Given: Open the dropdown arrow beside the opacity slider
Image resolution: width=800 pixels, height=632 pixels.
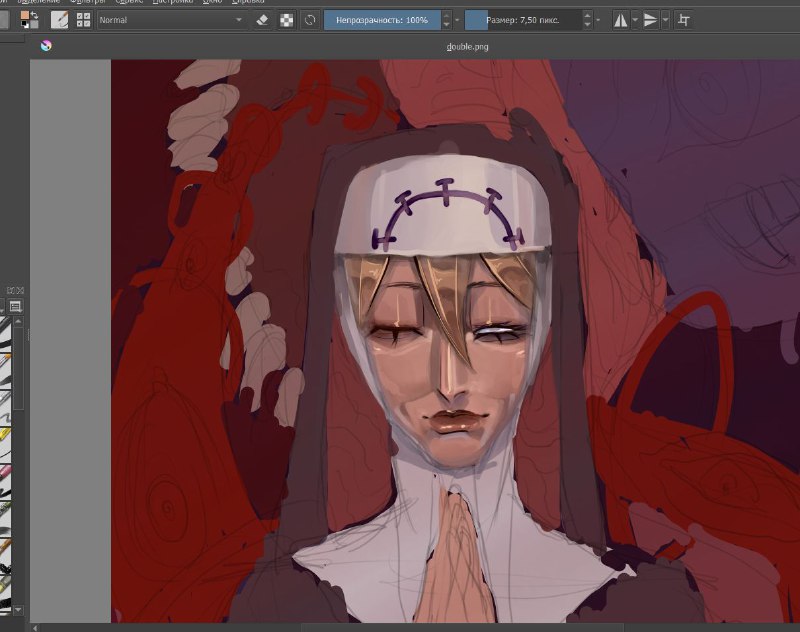Looking at the screenshot, I should click(457, 20).
